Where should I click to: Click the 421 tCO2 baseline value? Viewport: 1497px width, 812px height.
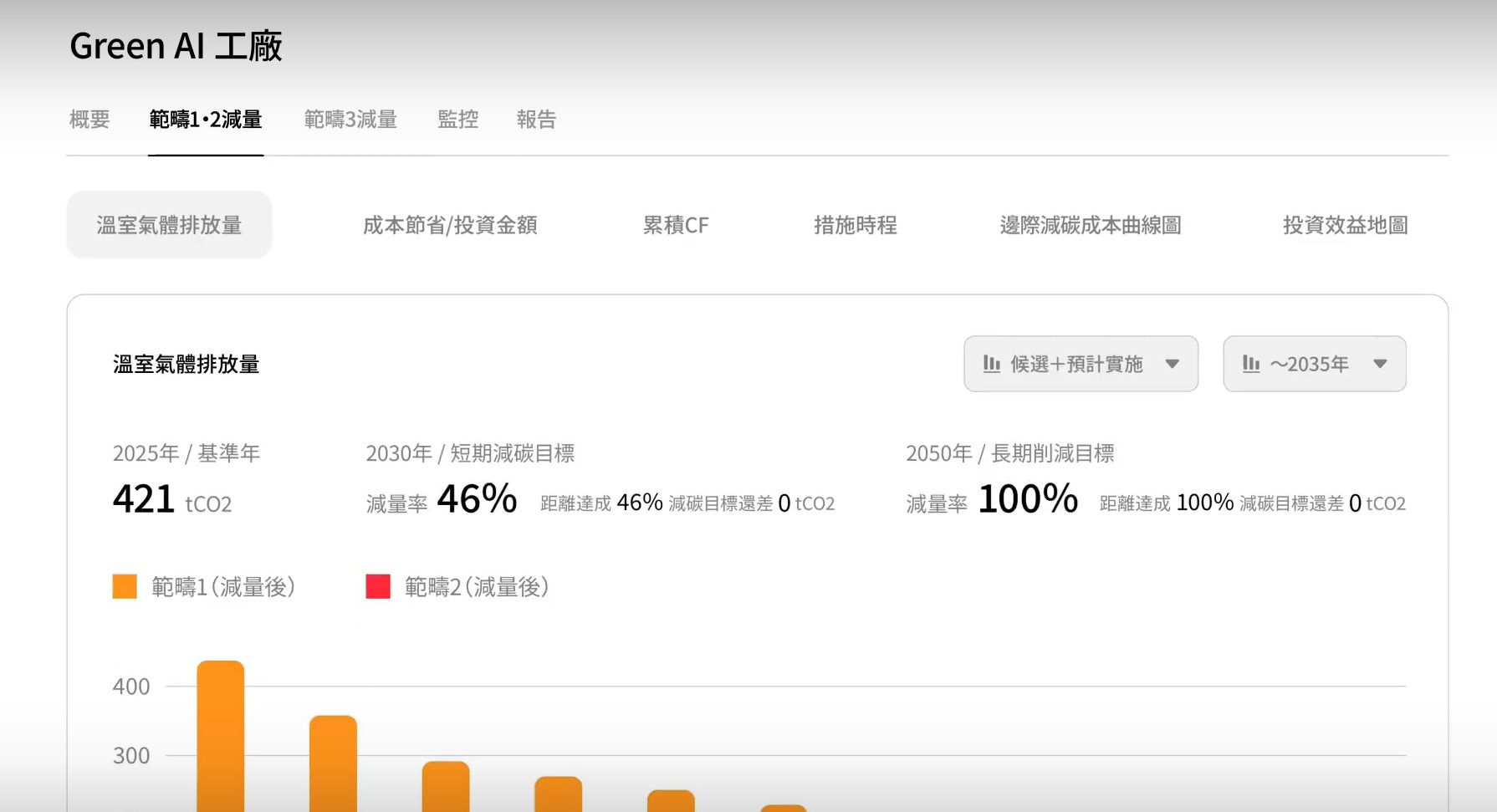click(x=172, y=499)
